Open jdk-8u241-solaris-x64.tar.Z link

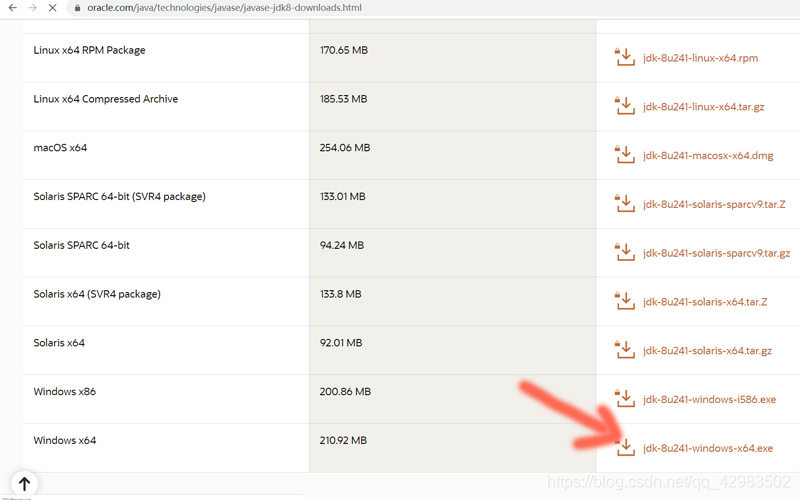coord(705,302)
